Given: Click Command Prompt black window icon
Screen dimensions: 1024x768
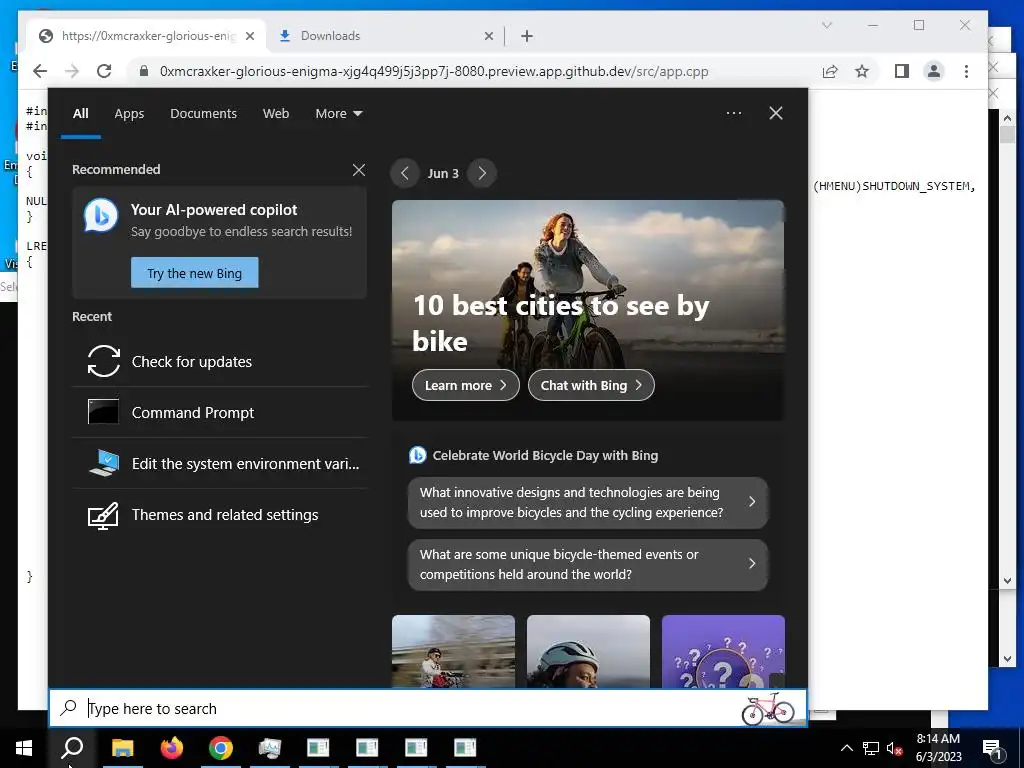Looking at the screenshot, I should [103, 412].
